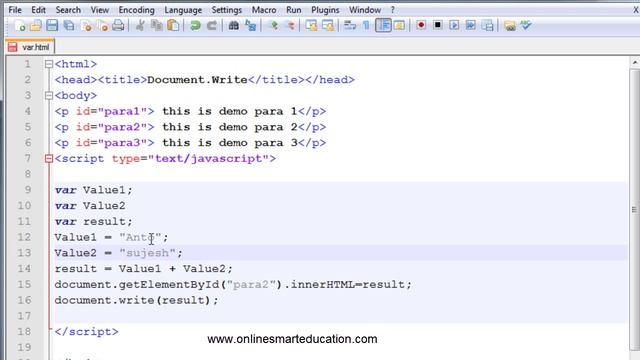
Task: Open the Run menu
Action: (x=293, y=10)
